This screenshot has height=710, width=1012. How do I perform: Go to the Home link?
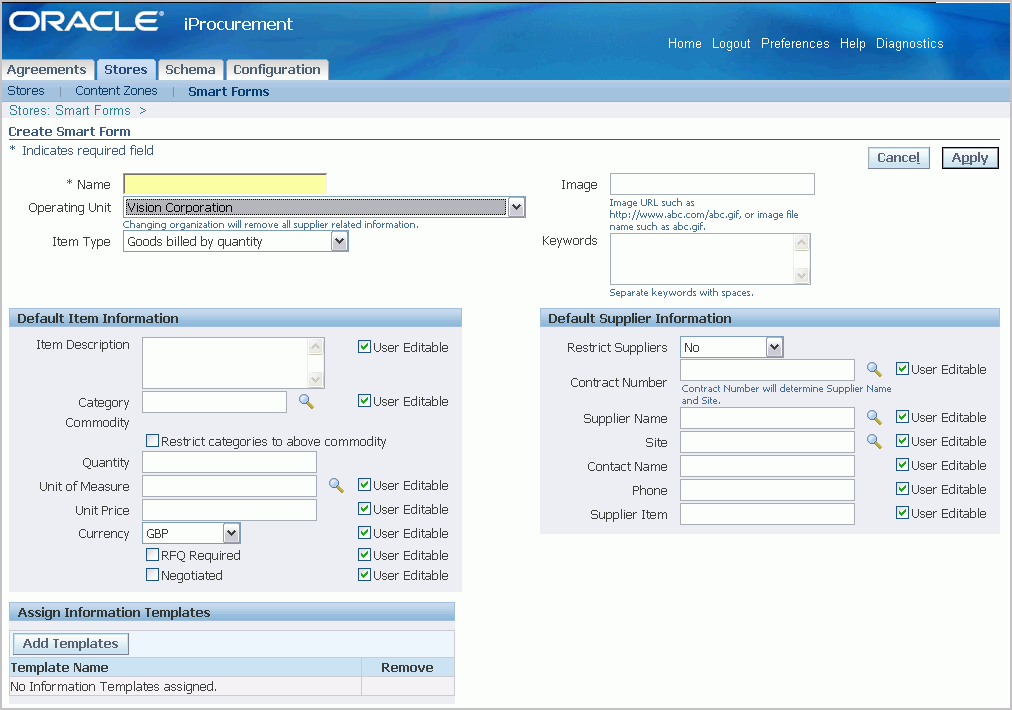click(685, 43)
